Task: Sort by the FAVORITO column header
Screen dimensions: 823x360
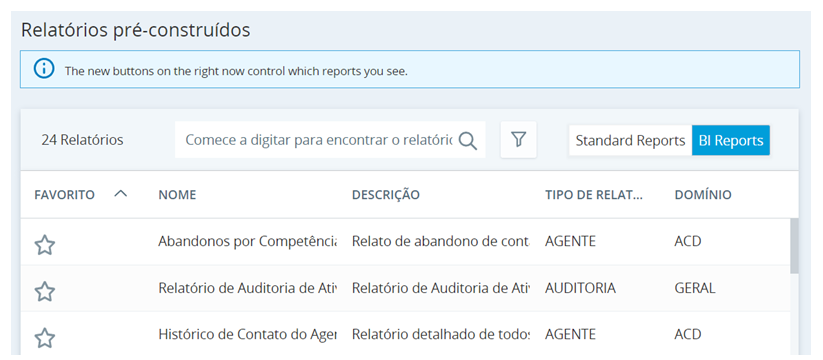Action: tap(65, 195)
